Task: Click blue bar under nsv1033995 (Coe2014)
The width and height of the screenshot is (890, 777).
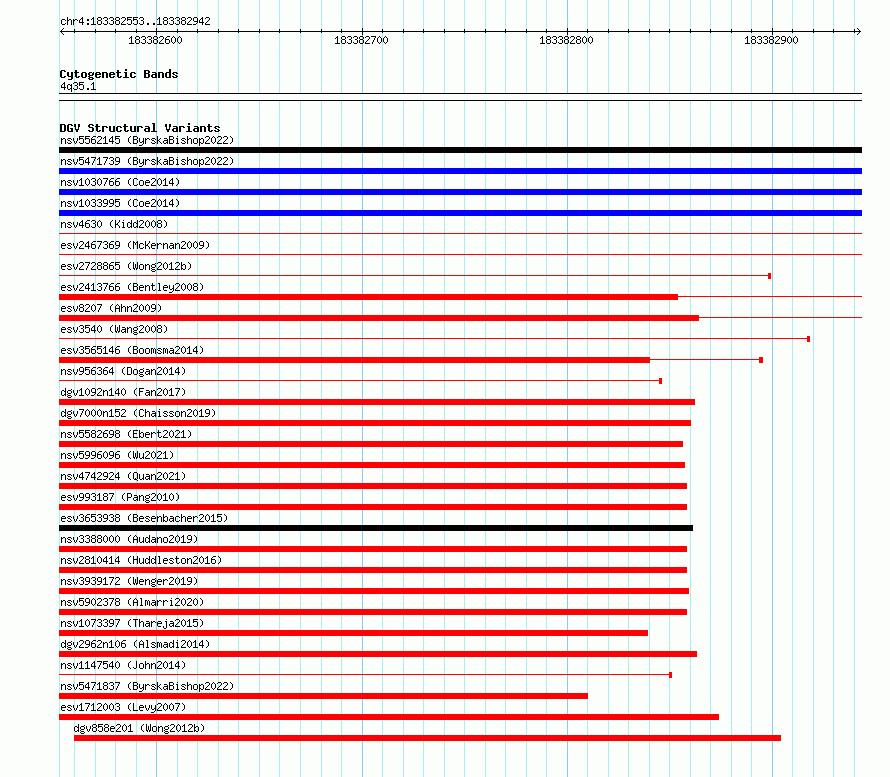Action: pyautogui.click(x=460, y=213)
